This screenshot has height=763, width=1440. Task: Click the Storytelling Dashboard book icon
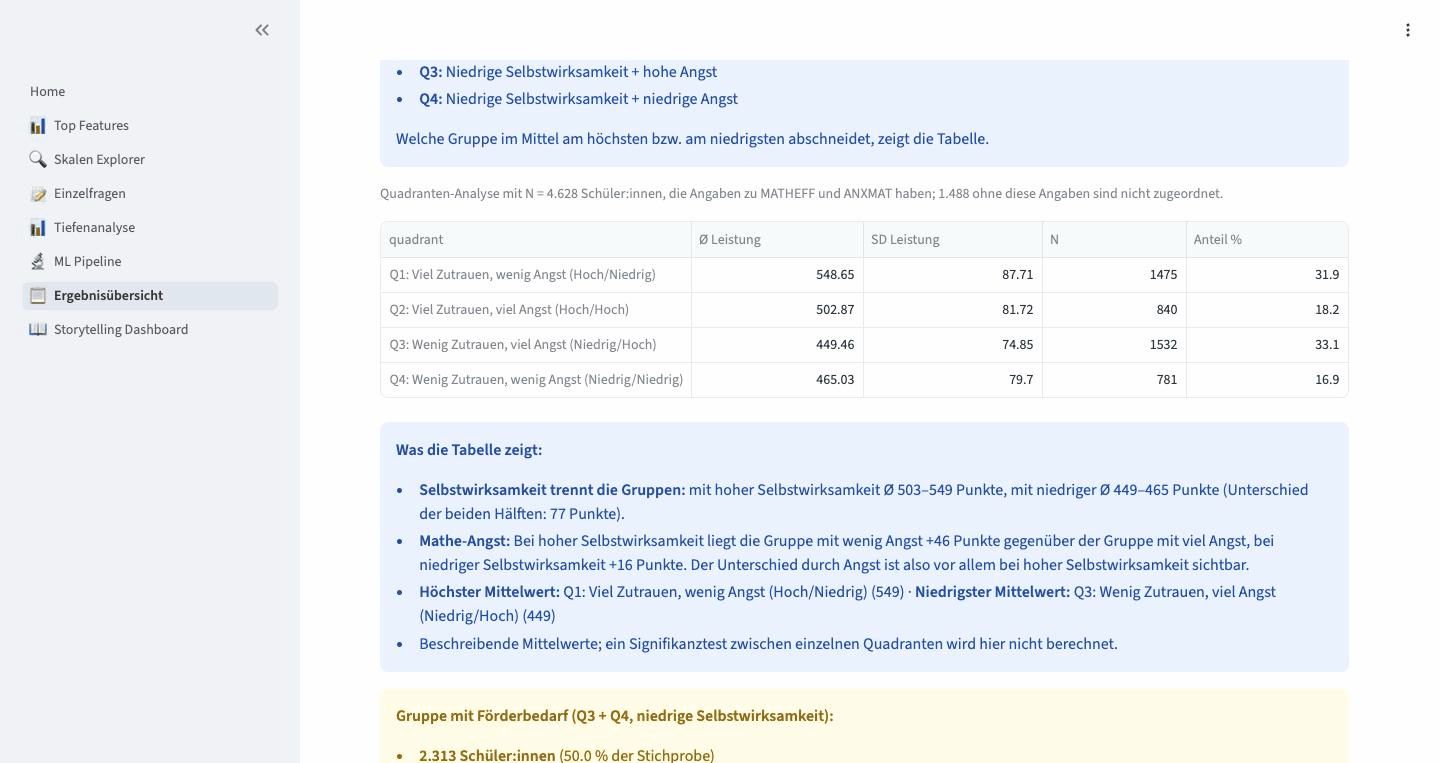[38, 330]
